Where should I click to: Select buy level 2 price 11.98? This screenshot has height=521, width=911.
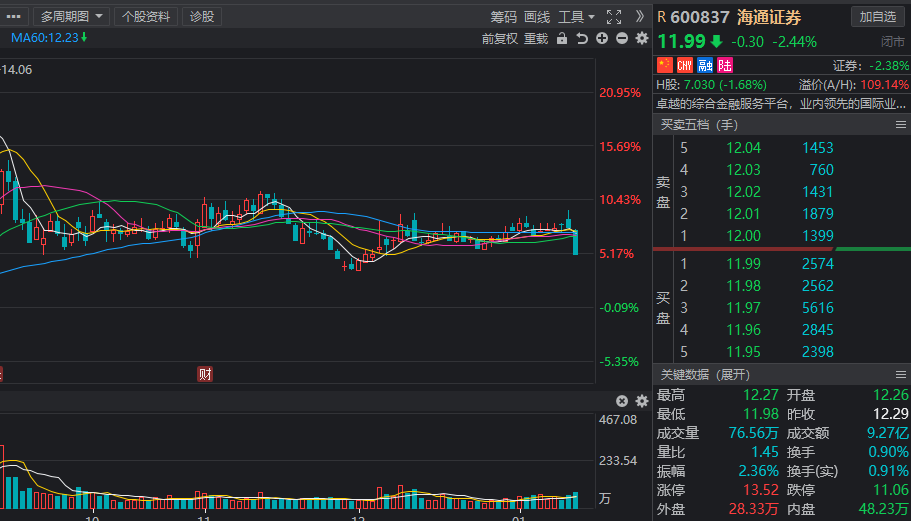(743, 286)
